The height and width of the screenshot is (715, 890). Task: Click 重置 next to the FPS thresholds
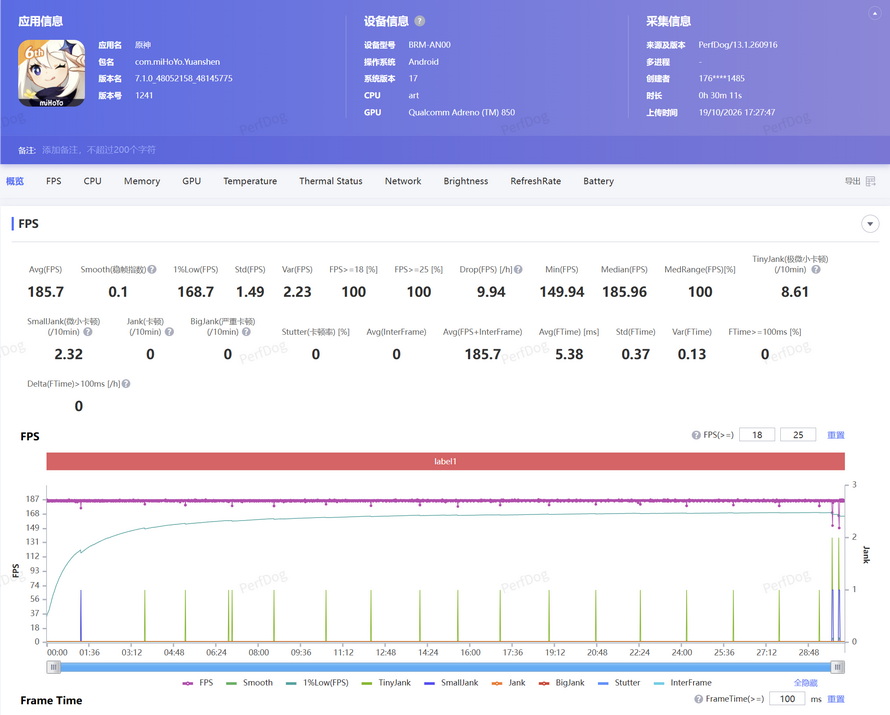836,435
